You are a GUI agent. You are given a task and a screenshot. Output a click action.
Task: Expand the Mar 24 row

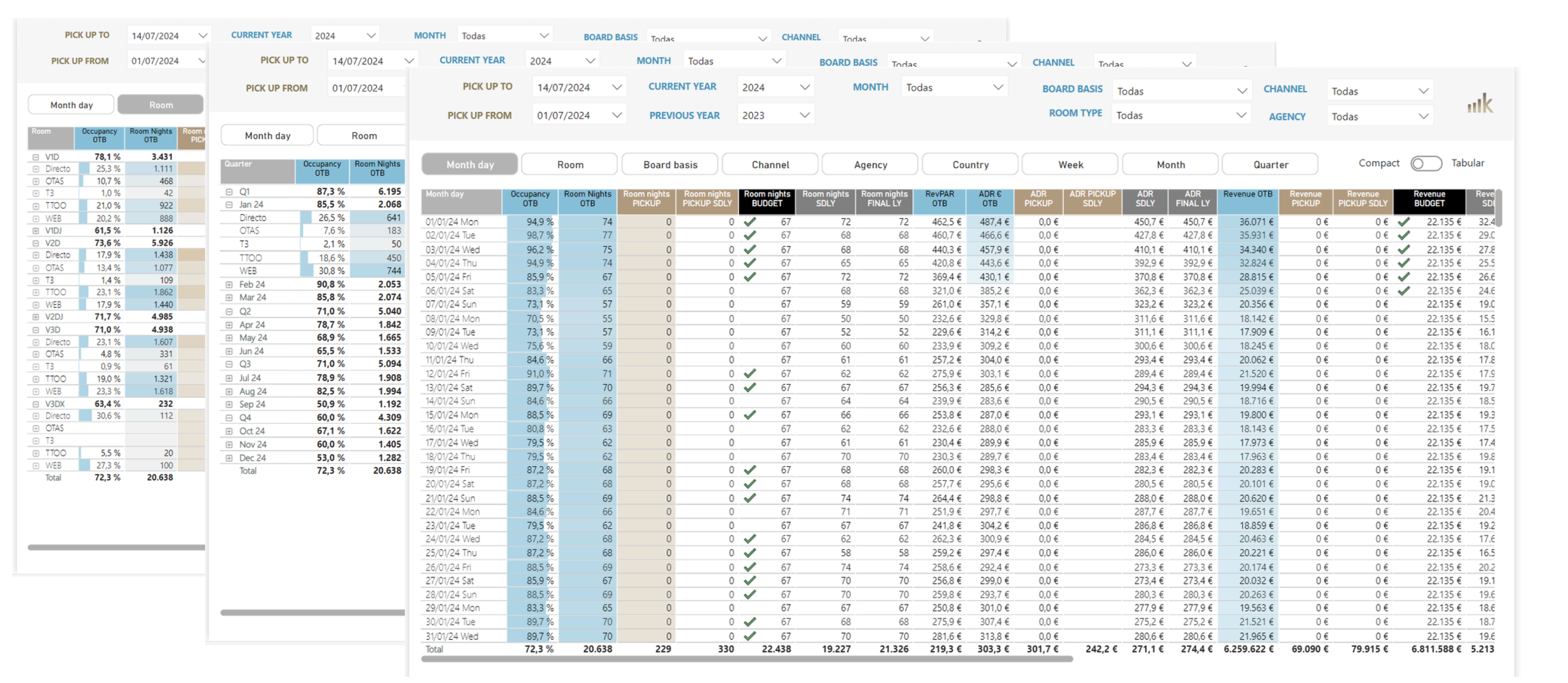pos(229,298)
